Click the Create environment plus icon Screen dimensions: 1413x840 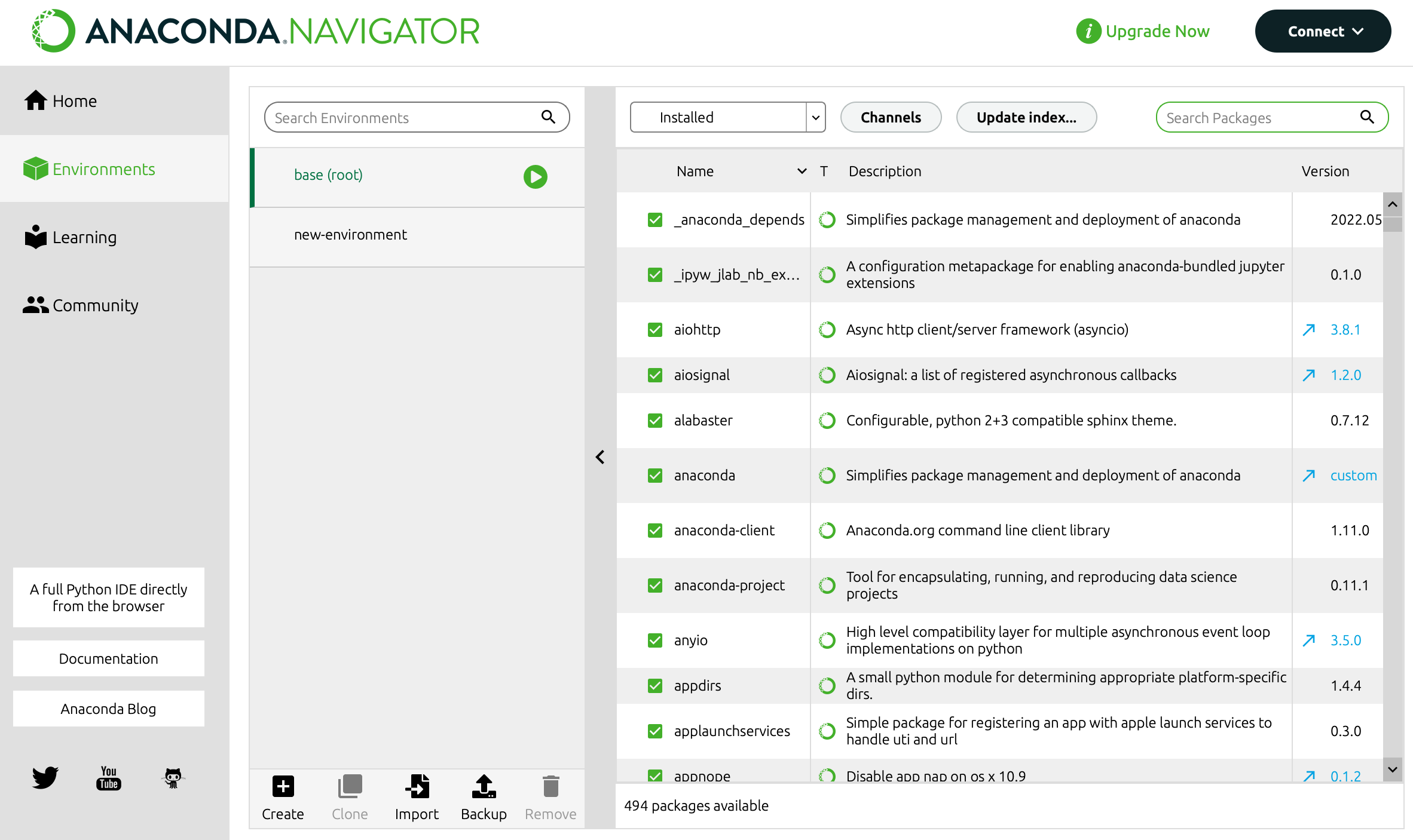pos(283,786)
